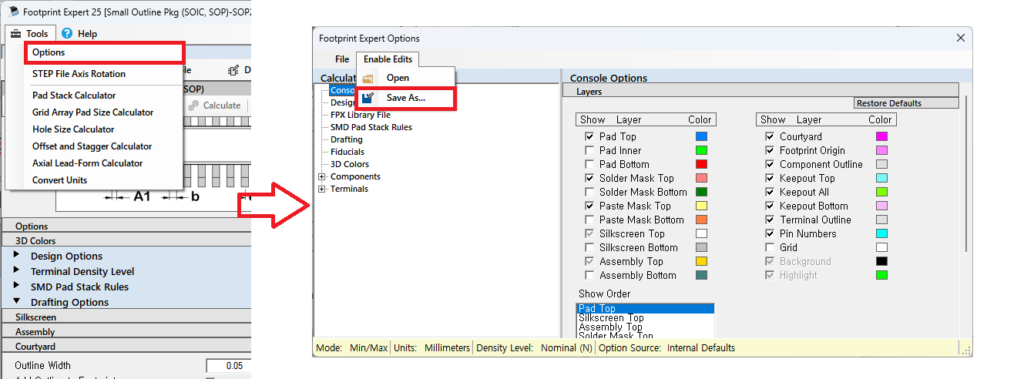Uncheck the Courtyard layer checkbox
The height and width of the screenshot is (379, 1024).
click(x=769, y=137)
